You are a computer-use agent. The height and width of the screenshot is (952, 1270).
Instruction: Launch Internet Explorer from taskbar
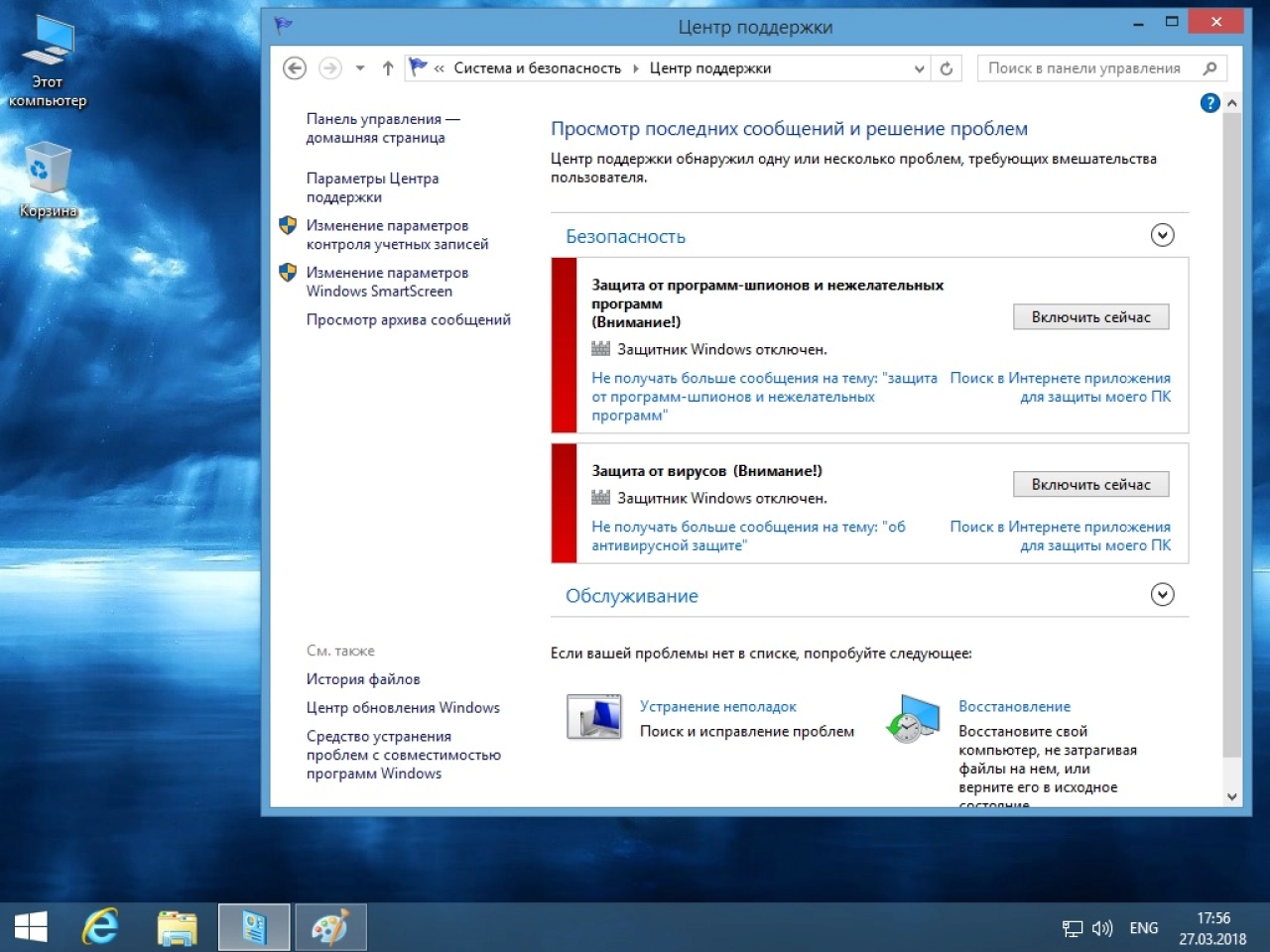(x=100, y=927)
